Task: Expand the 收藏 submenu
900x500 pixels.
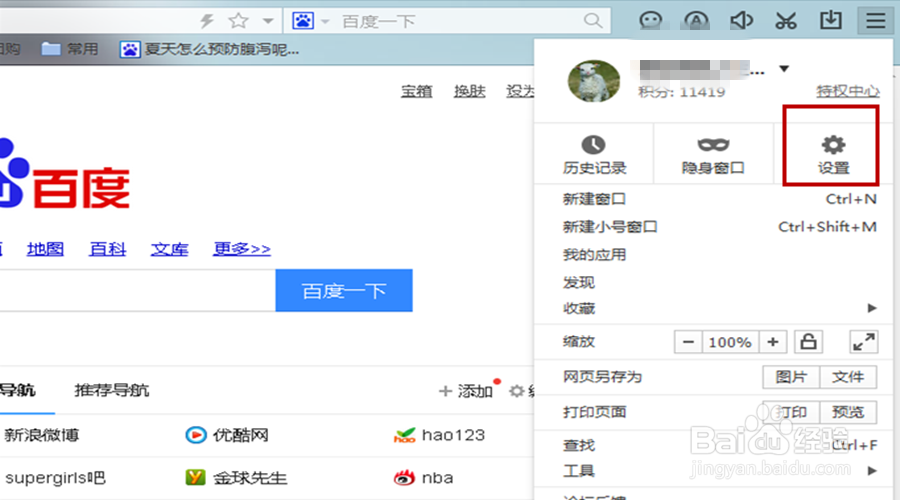Action: click(713, 308)
